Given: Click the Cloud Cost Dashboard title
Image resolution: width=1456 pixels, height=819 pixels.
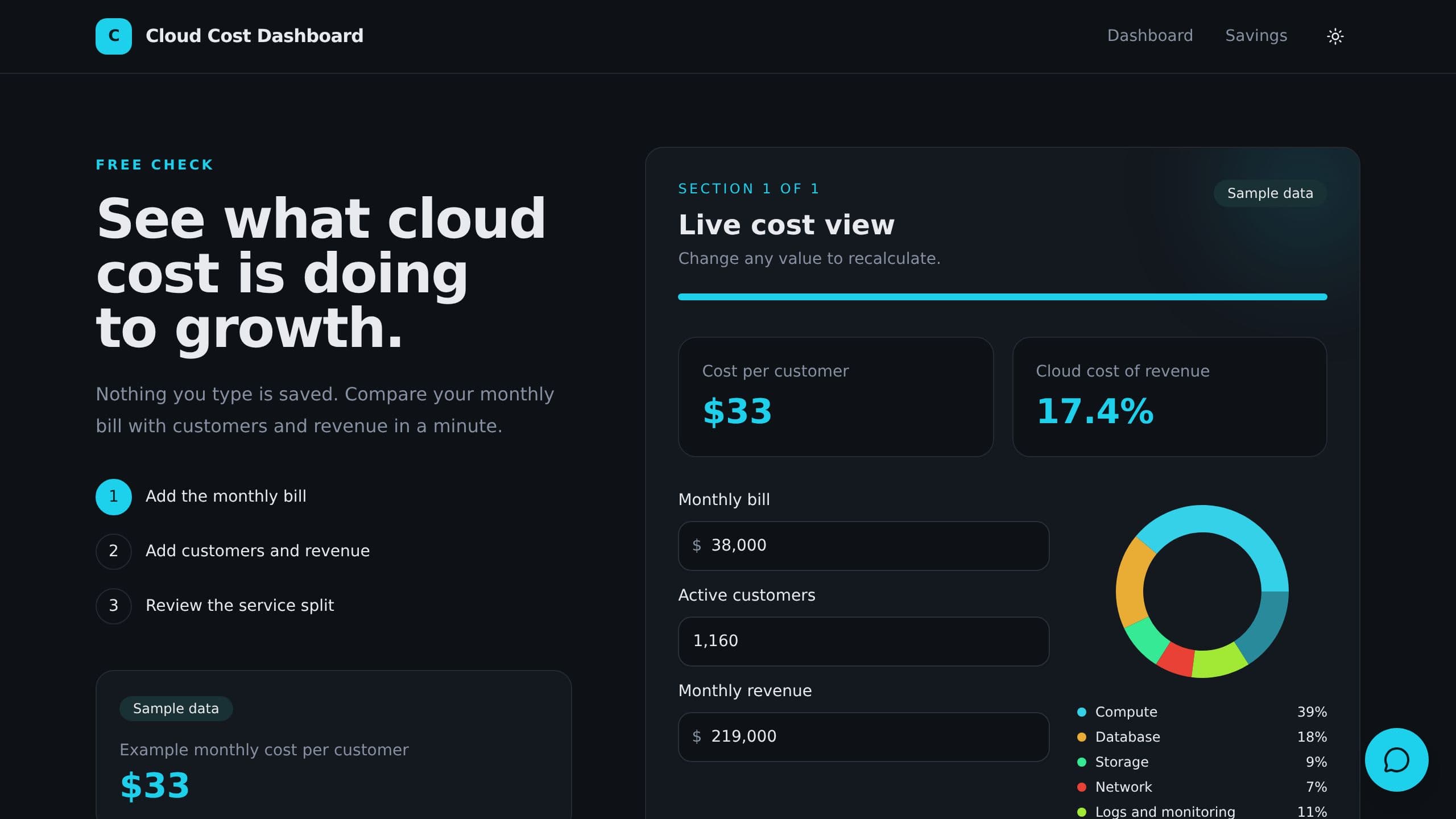Looking at the screenshot, I should coord(254,36).
